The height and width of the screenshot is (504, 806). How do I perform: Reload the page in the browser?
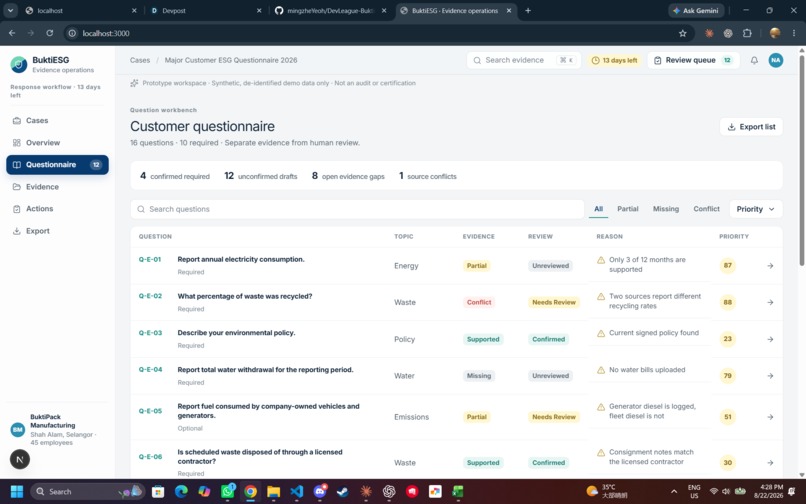(x=49, y=33)
